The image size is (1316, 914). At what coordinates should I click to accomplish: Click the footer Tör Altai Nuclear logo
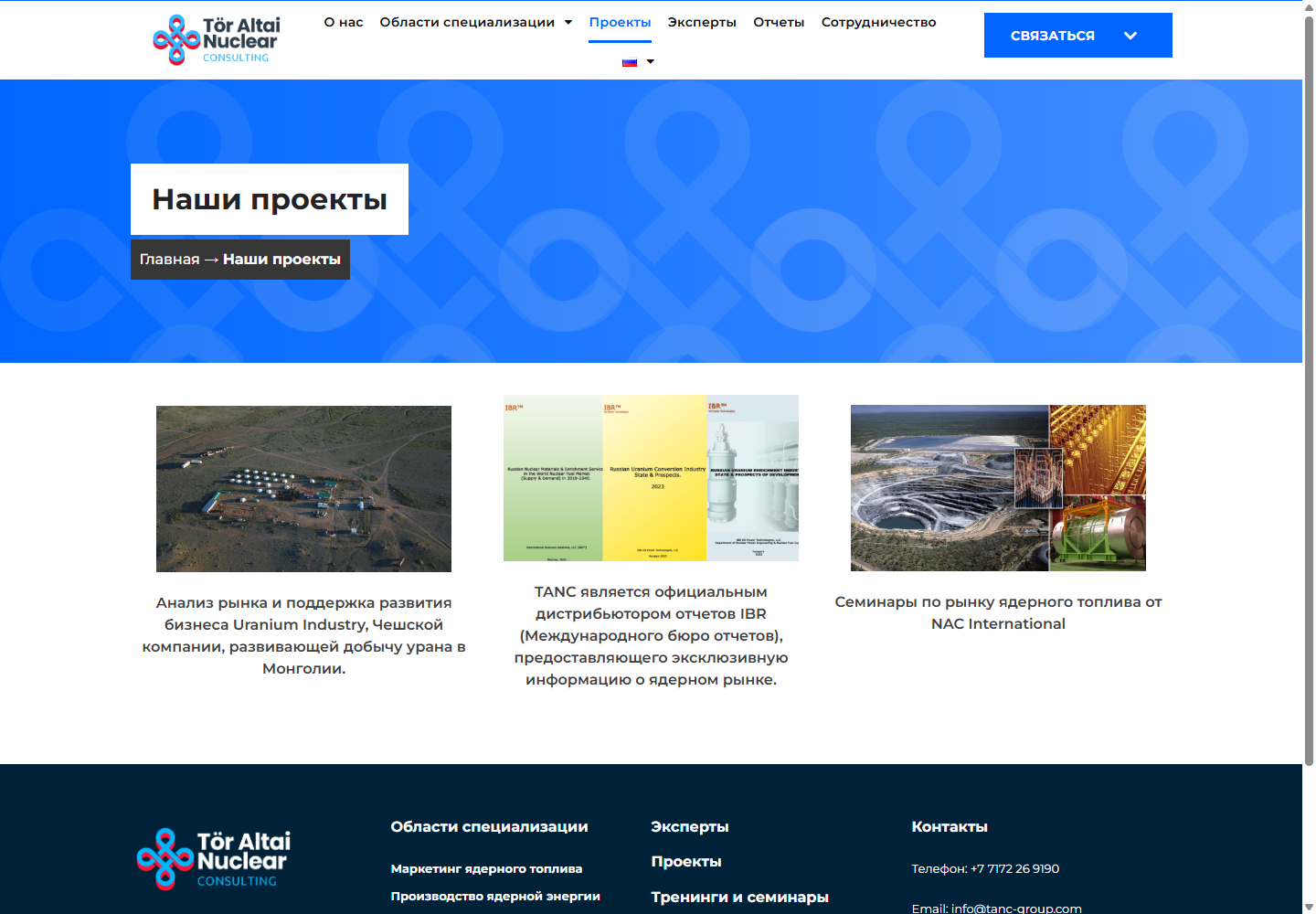[x=214, y=859]
